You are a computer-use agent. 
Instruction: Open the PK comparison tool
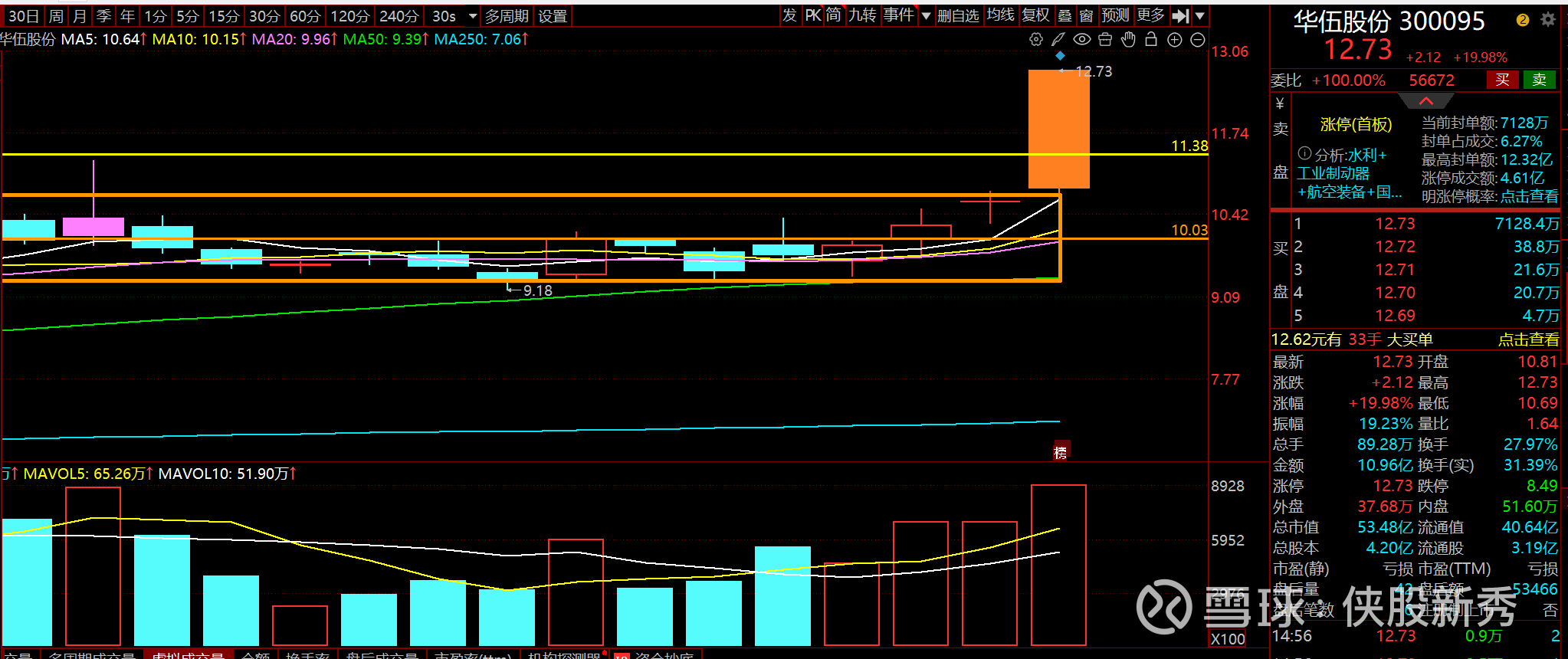pyautogui.click(x=812, y=15)
